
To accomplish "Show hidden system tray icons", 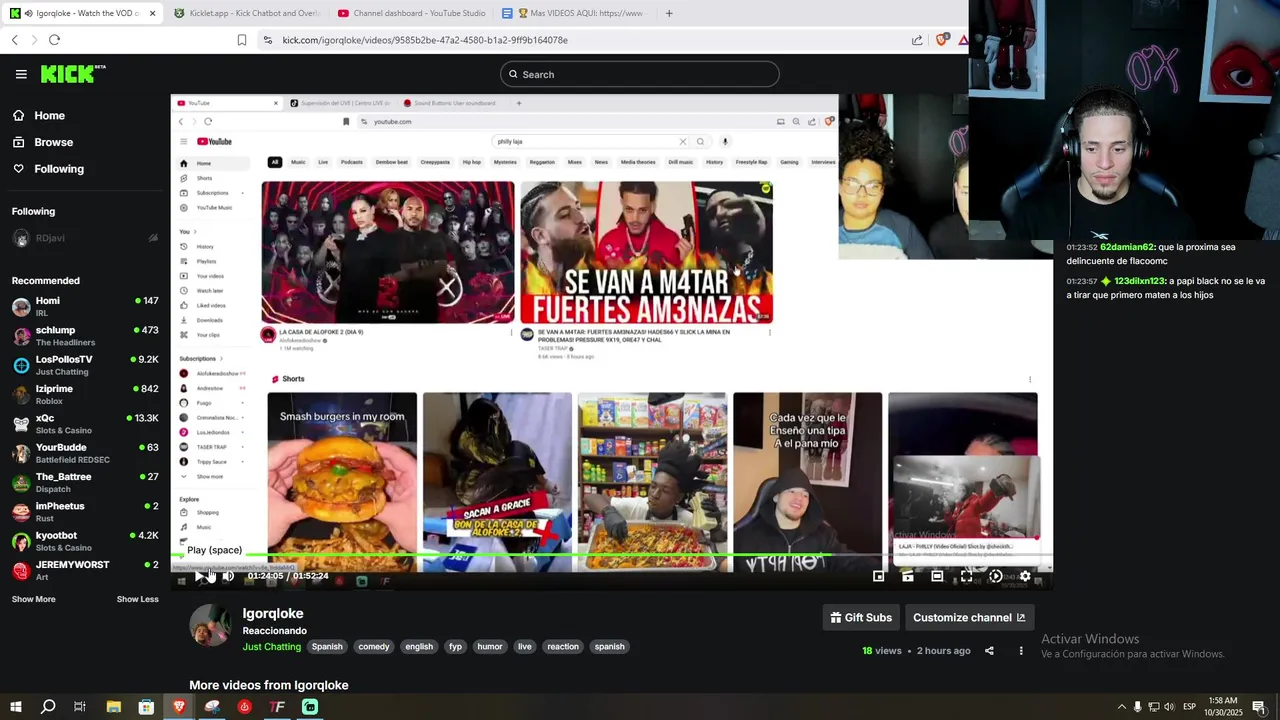I will pyautogui.click(x=1121, y=707).
